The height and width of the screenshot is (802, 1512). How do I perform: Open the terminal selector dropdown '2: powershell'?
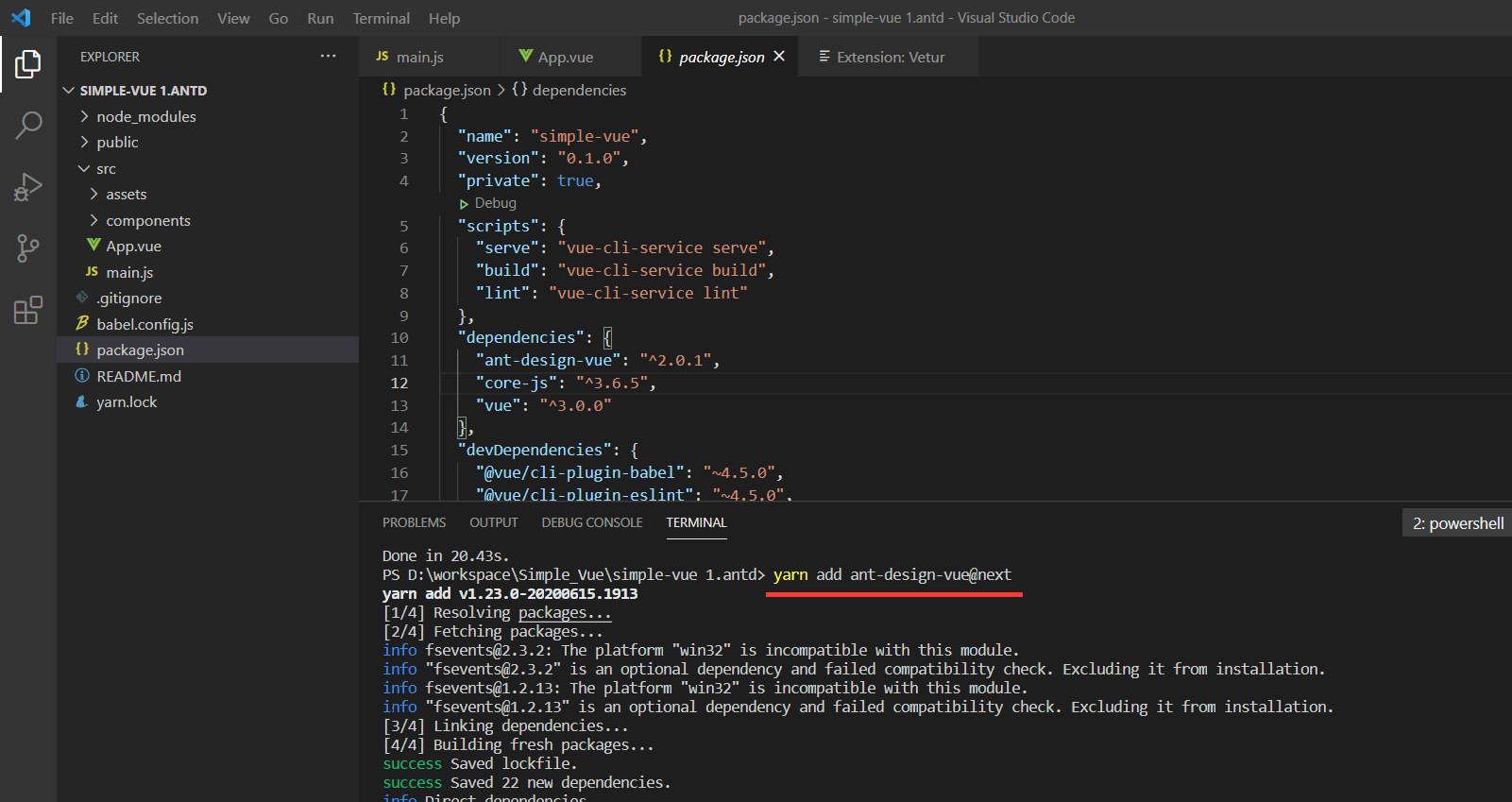point(1457,523)
